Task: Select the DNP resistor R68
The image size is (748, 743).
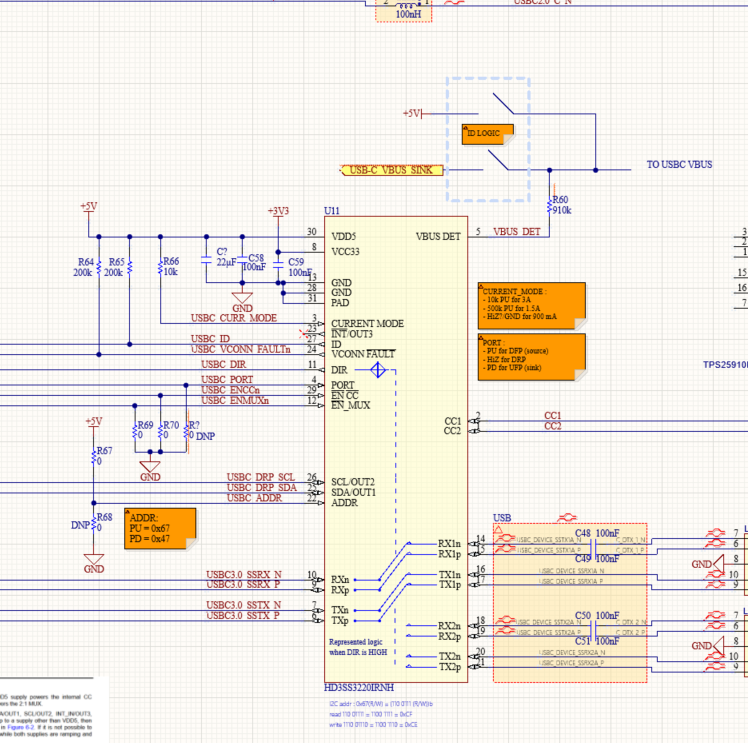Action: (x=94, y=523)
